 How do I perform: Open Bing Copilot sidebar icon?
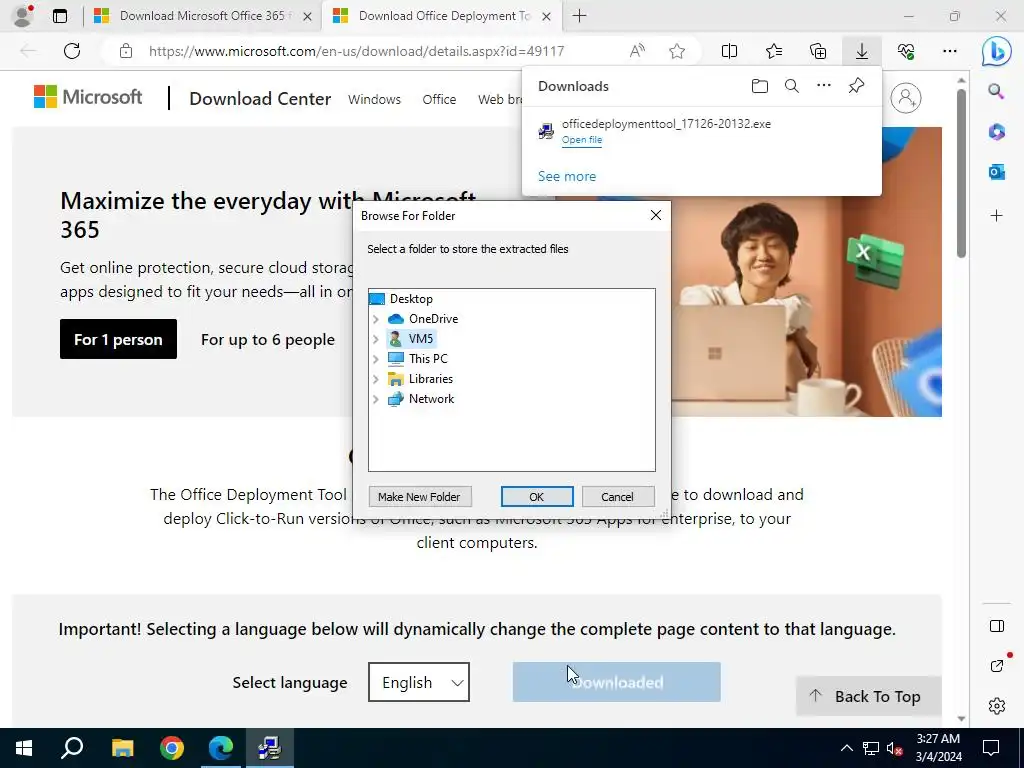(x=997, y=51)
